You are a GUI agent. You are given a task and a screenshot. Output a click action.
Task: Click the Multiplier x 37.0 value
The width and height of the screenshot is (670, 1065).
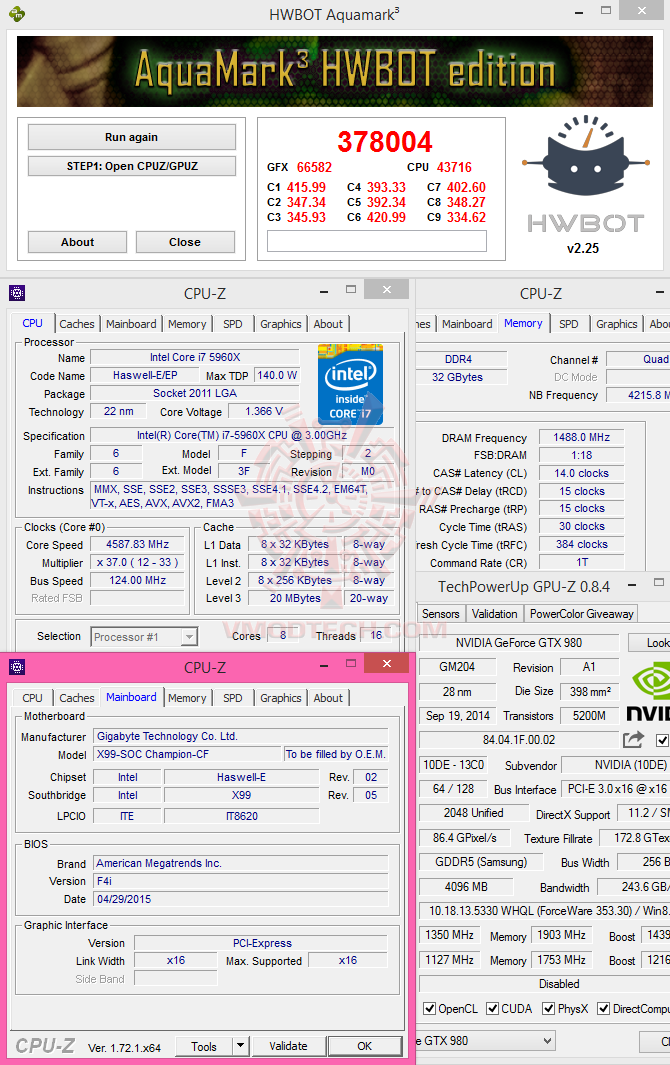tap(137, 562)
